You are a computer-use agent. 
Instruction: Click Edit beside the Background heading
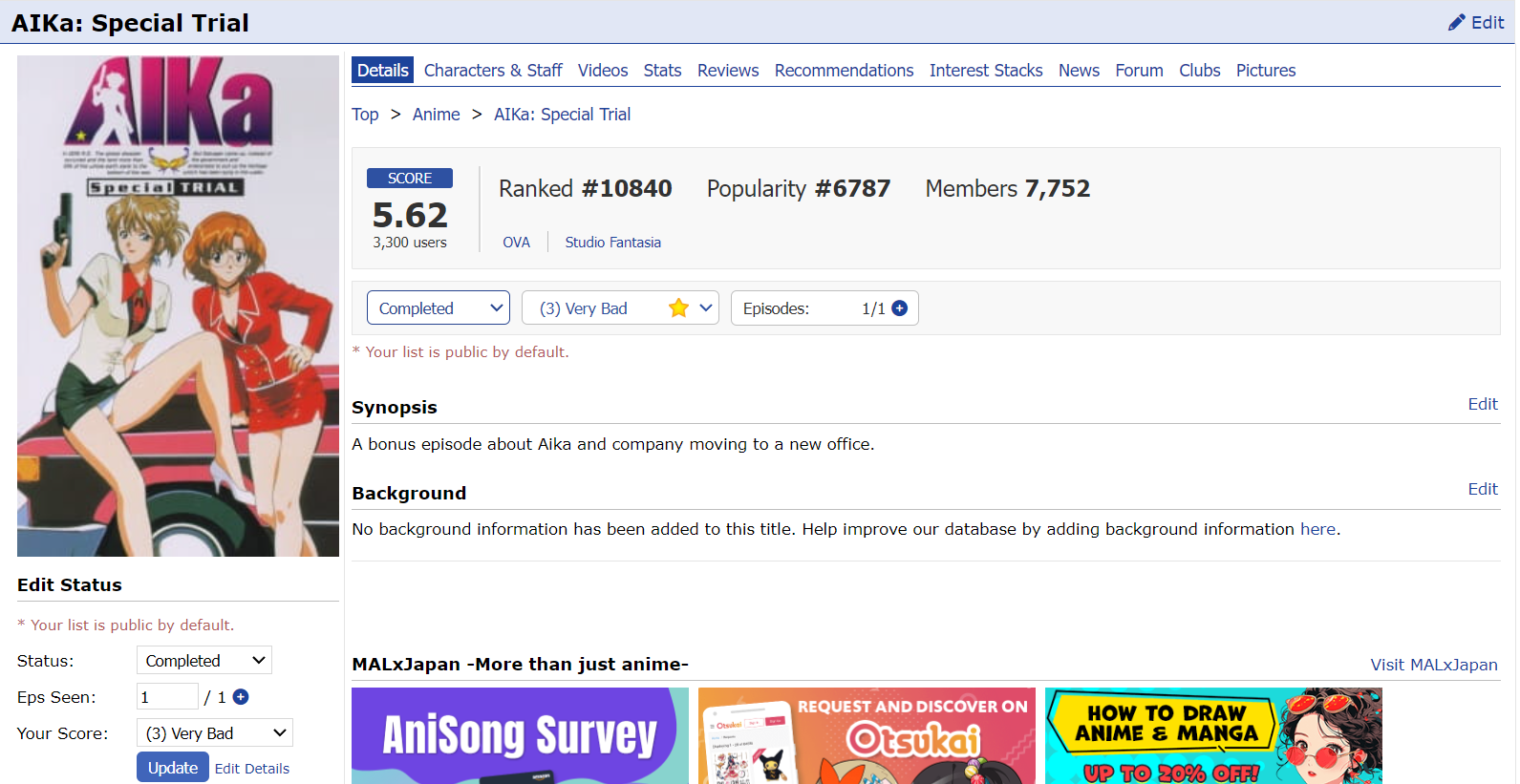point(1483,489)
